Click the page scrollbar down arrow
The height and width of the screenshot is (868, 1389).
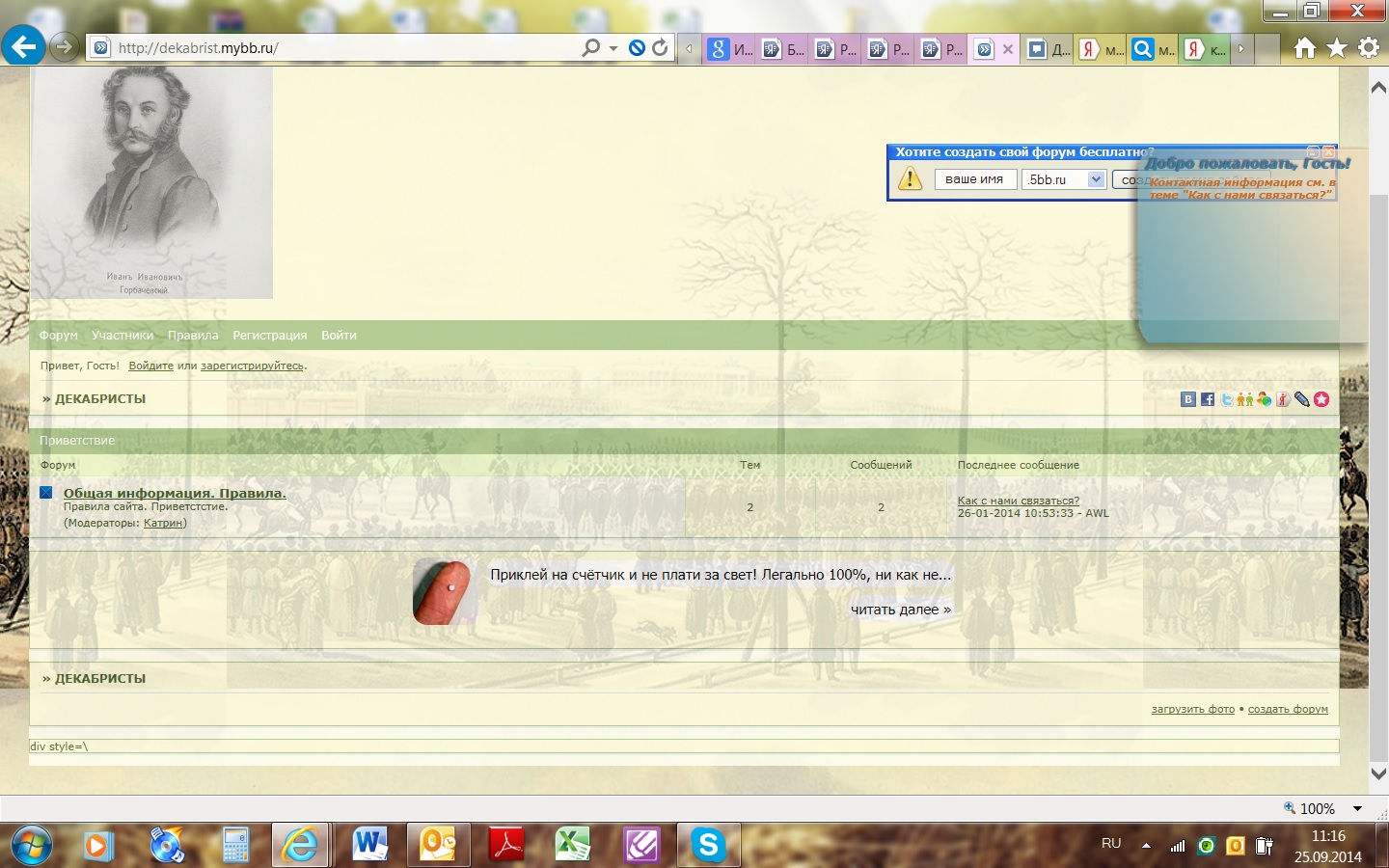[x=1378, y=773]
